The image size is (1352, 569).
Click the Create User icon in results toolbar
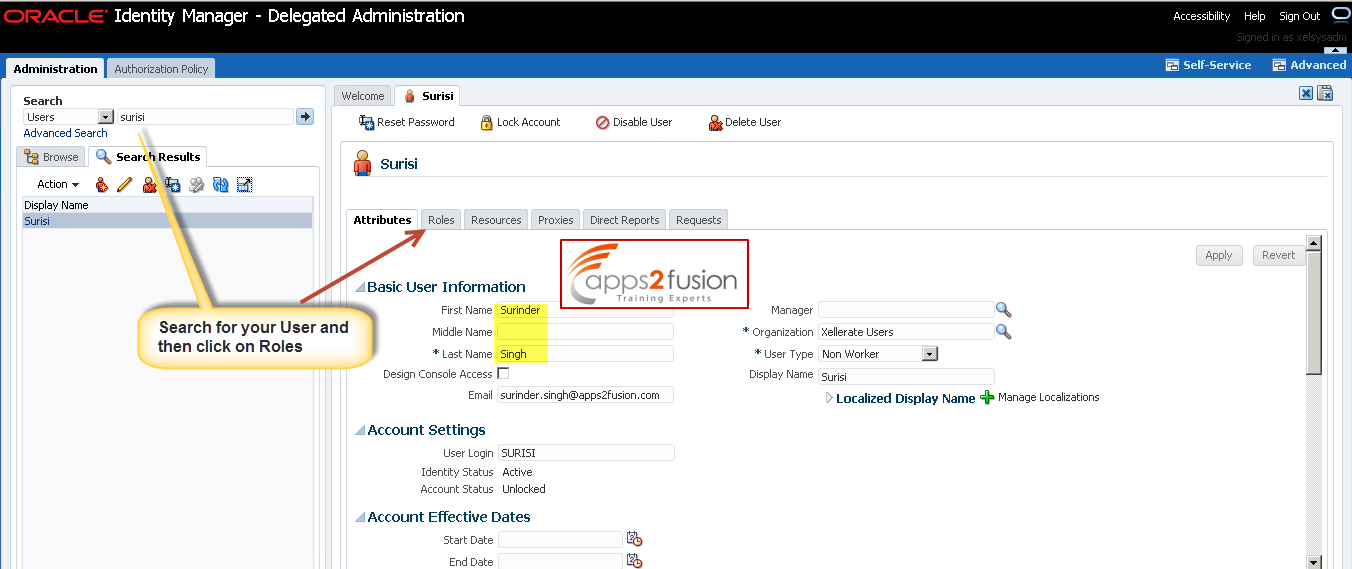pyautogui.click(x=101, y=184)
